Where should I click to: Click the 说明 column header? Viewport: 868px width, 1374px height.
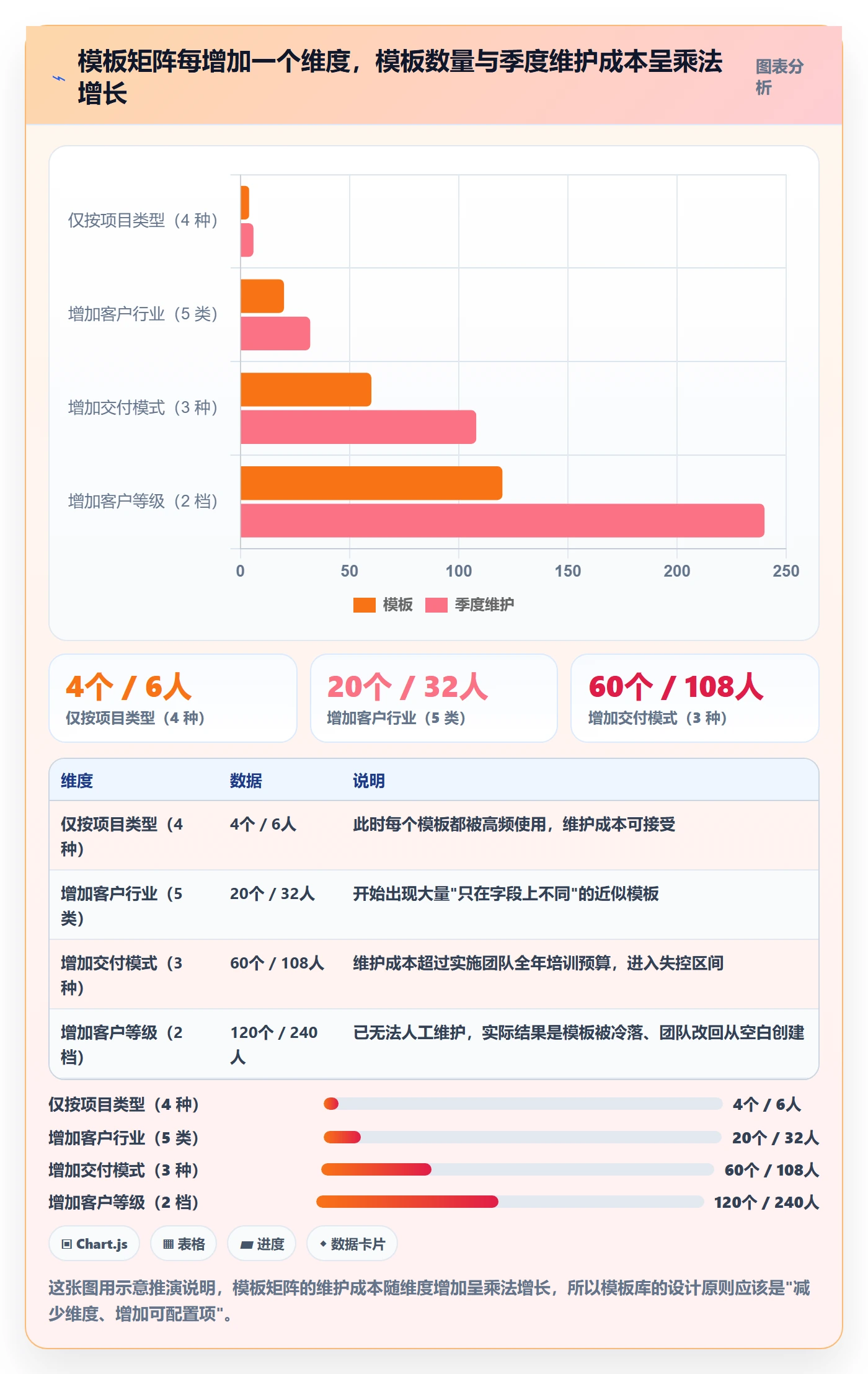click(x=369, y=781)
